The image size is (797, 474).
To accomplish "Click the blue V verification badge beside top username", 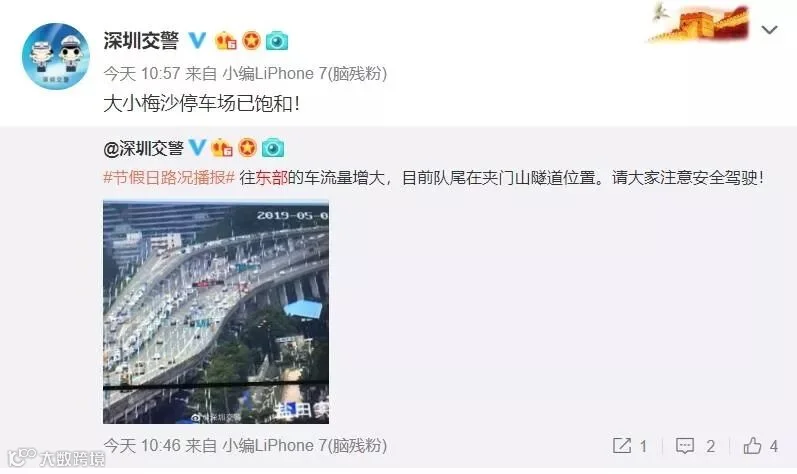I will [197, 40].
